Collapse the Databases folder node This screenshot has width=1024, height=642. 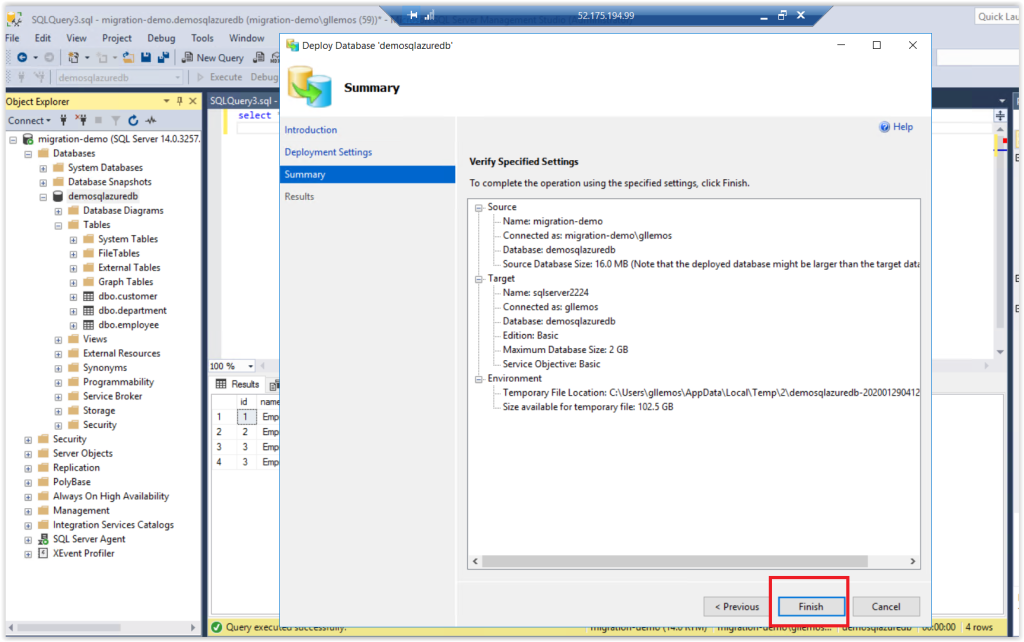[28, 154]
